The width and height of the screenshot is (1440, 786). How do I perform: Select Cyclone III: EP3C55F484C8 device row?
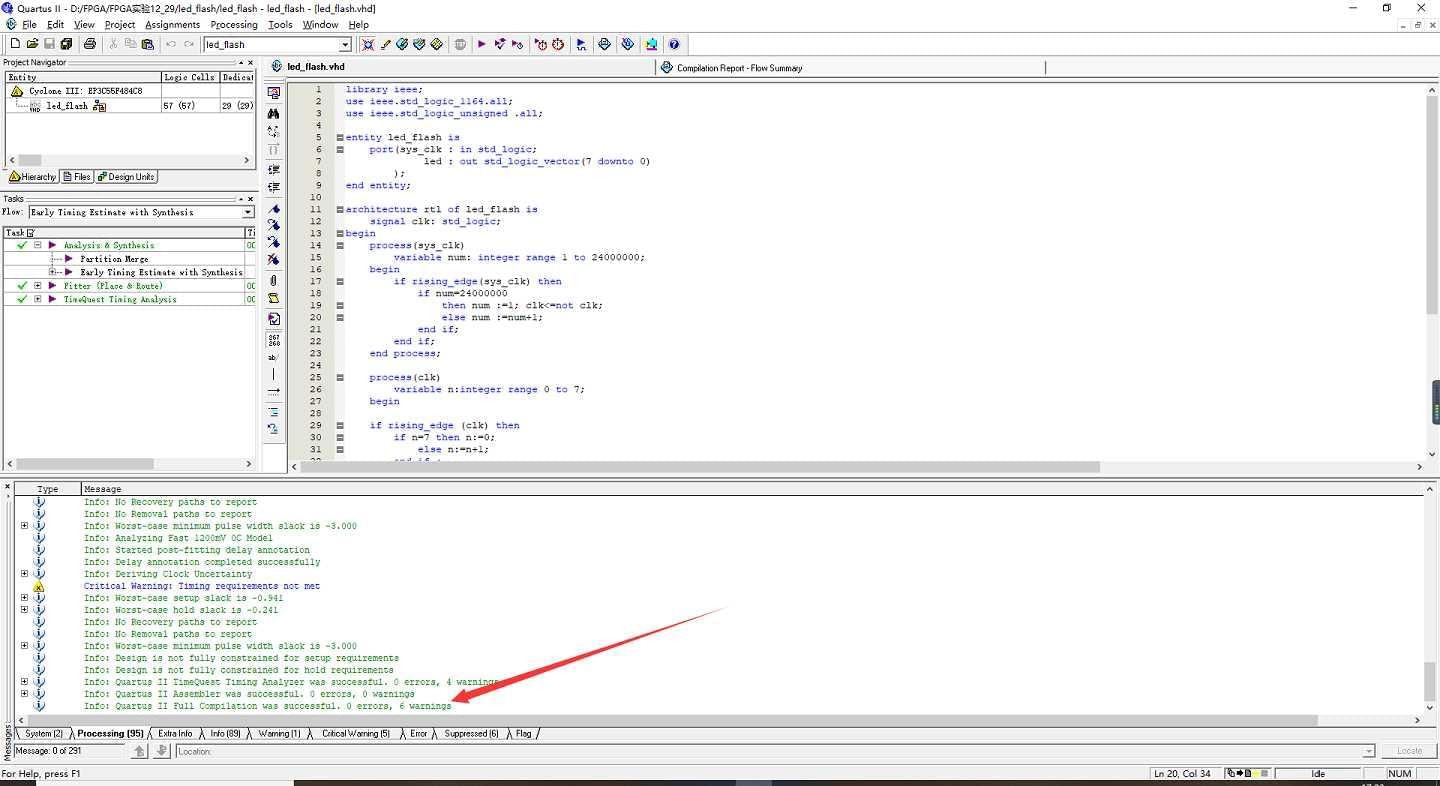pos(85,91)
